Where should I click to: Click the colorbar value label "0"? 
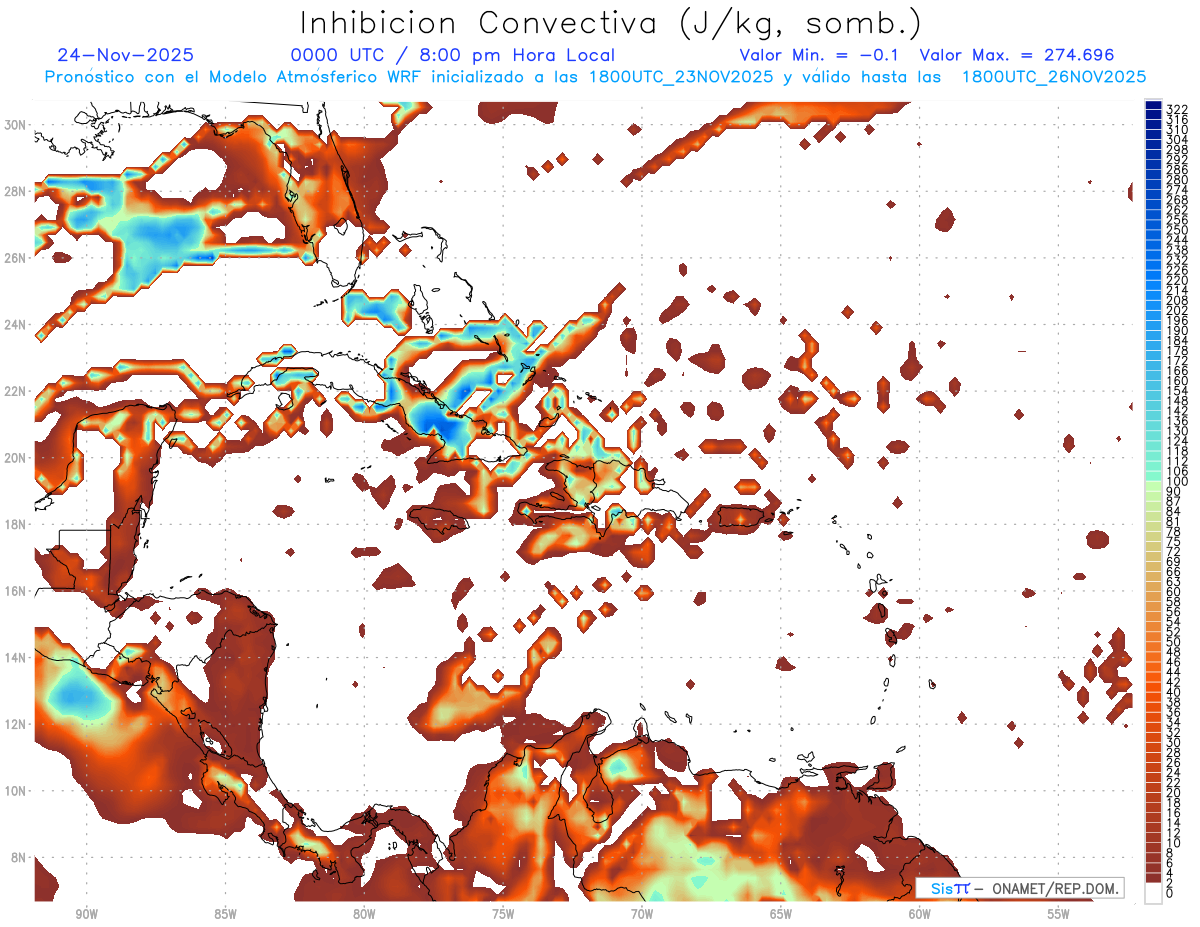click(1170, 893)
